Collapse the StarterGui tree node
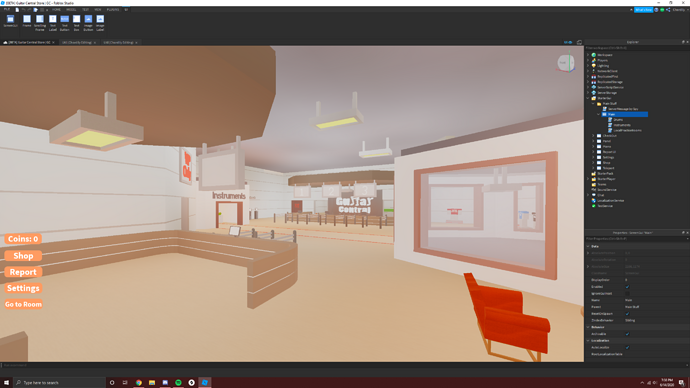Viewport: 690px width, 388px height. point(588,98)
